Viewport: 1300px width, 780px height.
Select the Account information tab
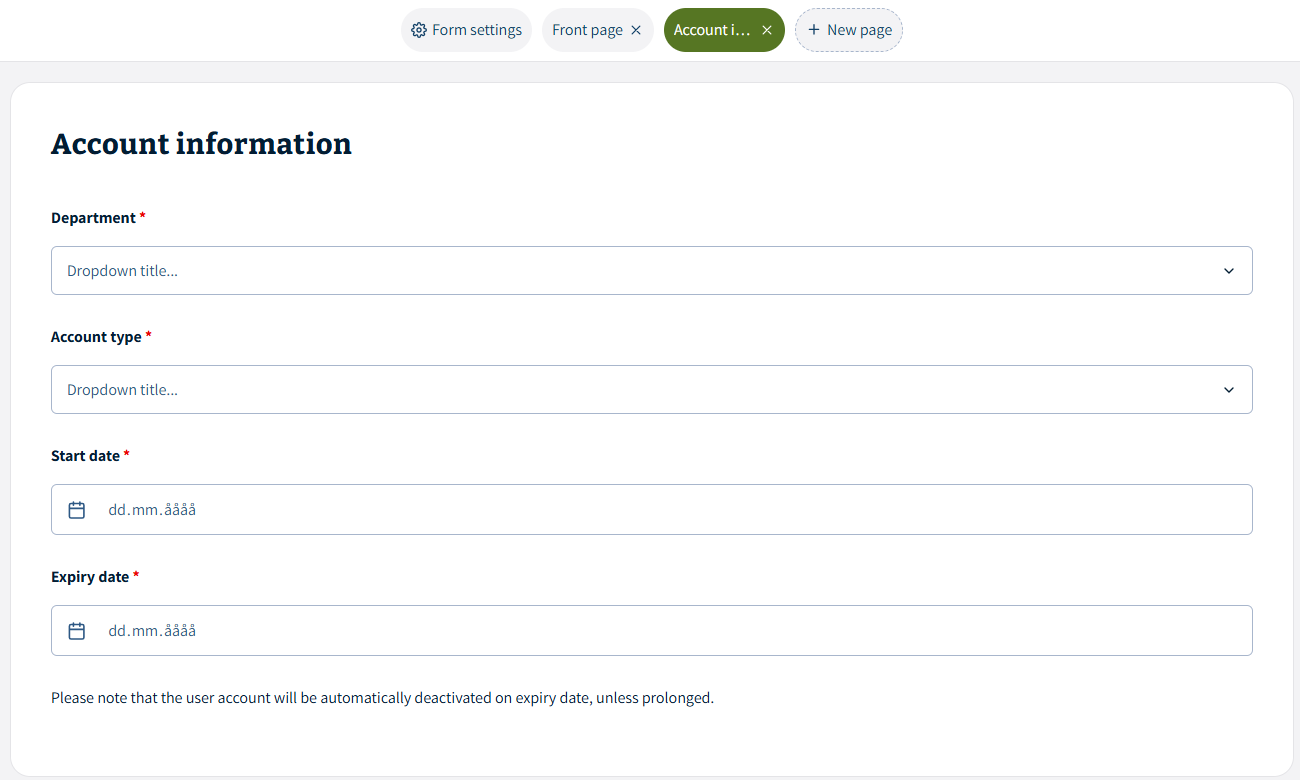[711, 30]
